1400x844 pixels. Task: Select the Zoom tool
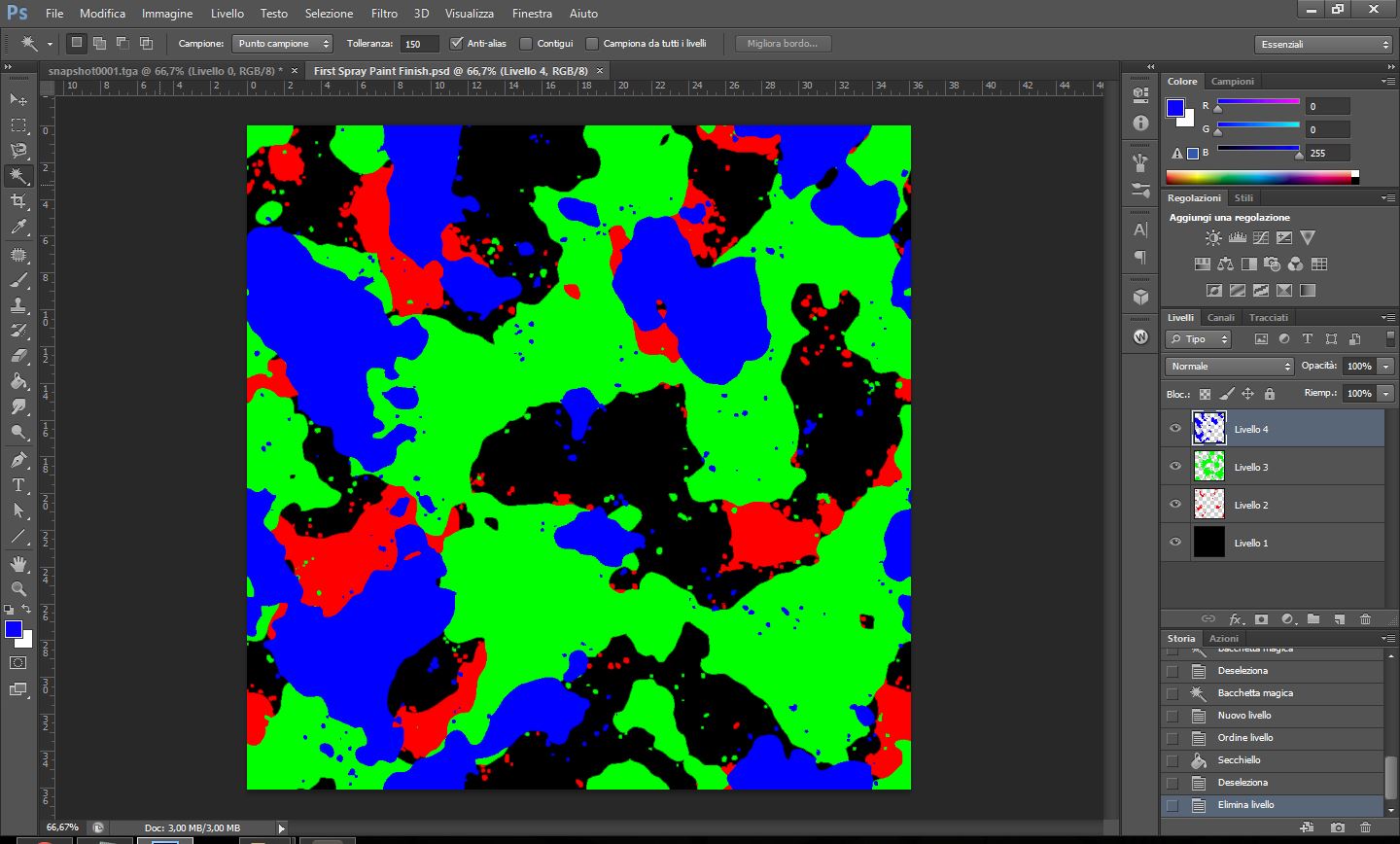click(x=18, y=588)
